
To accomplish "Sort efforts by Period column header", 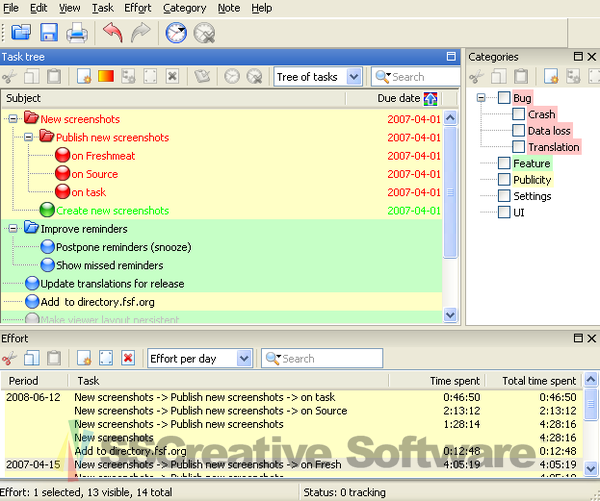I will pyautogui.click(x=34, y=381).
